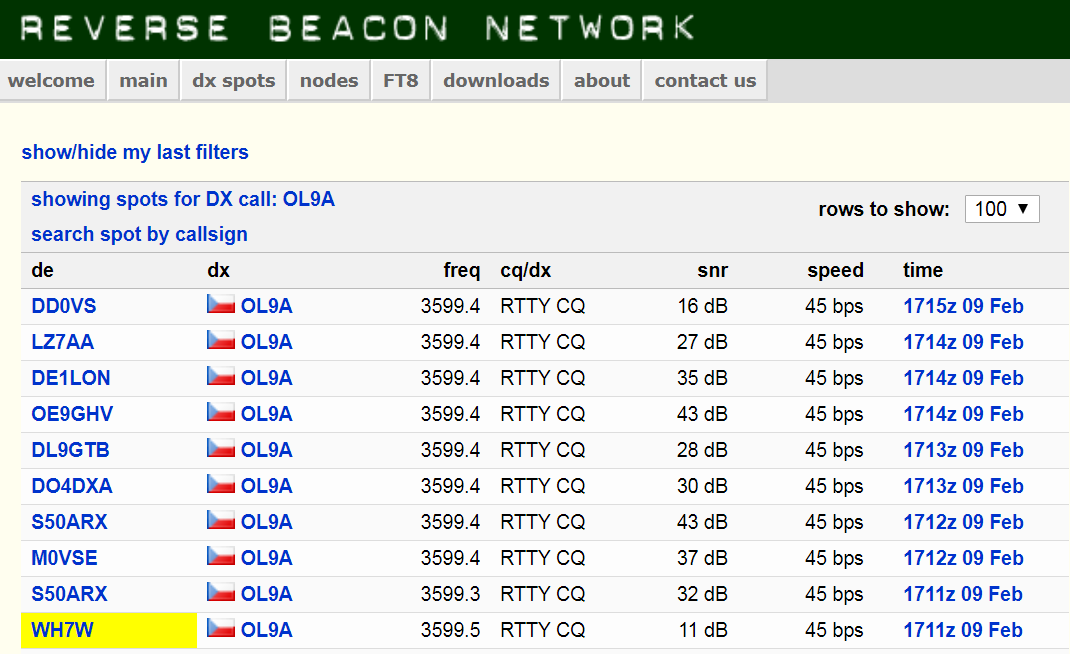Click show/hide my last filters link
1070x660 pixels.
pos(135,152)
